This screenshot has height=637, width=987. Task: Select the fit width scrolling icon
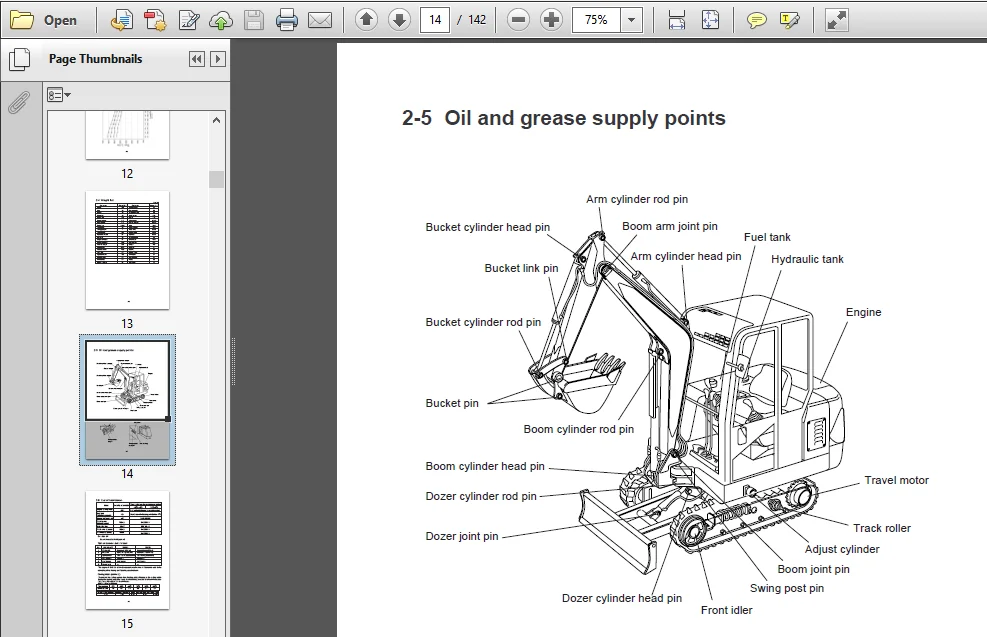677,20
